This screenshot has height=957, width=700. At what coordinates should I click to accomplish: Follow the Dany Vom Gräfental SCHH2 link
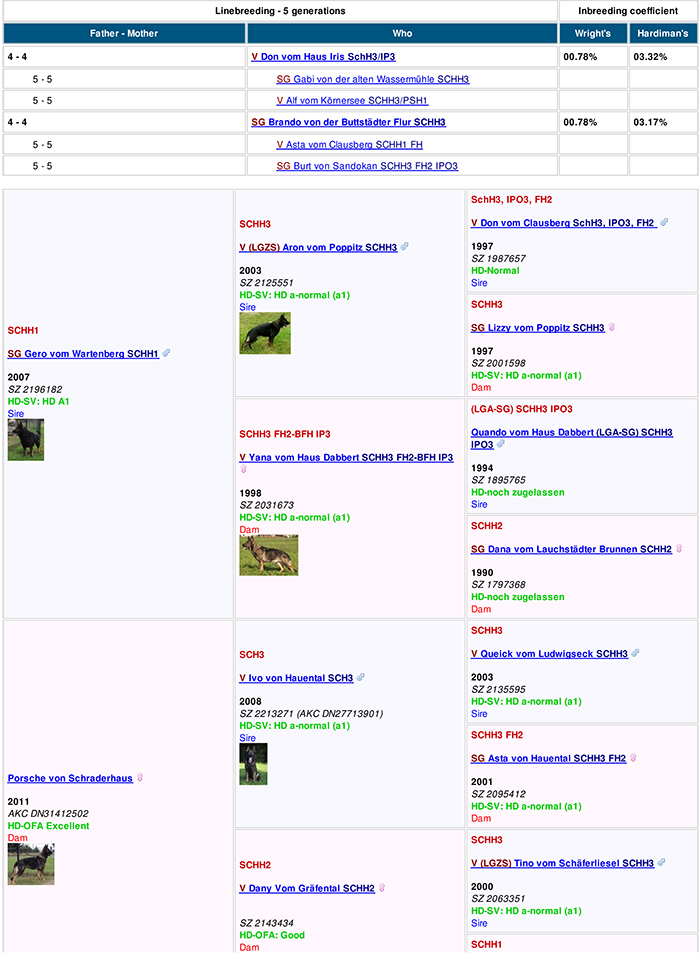click(307, 888)
